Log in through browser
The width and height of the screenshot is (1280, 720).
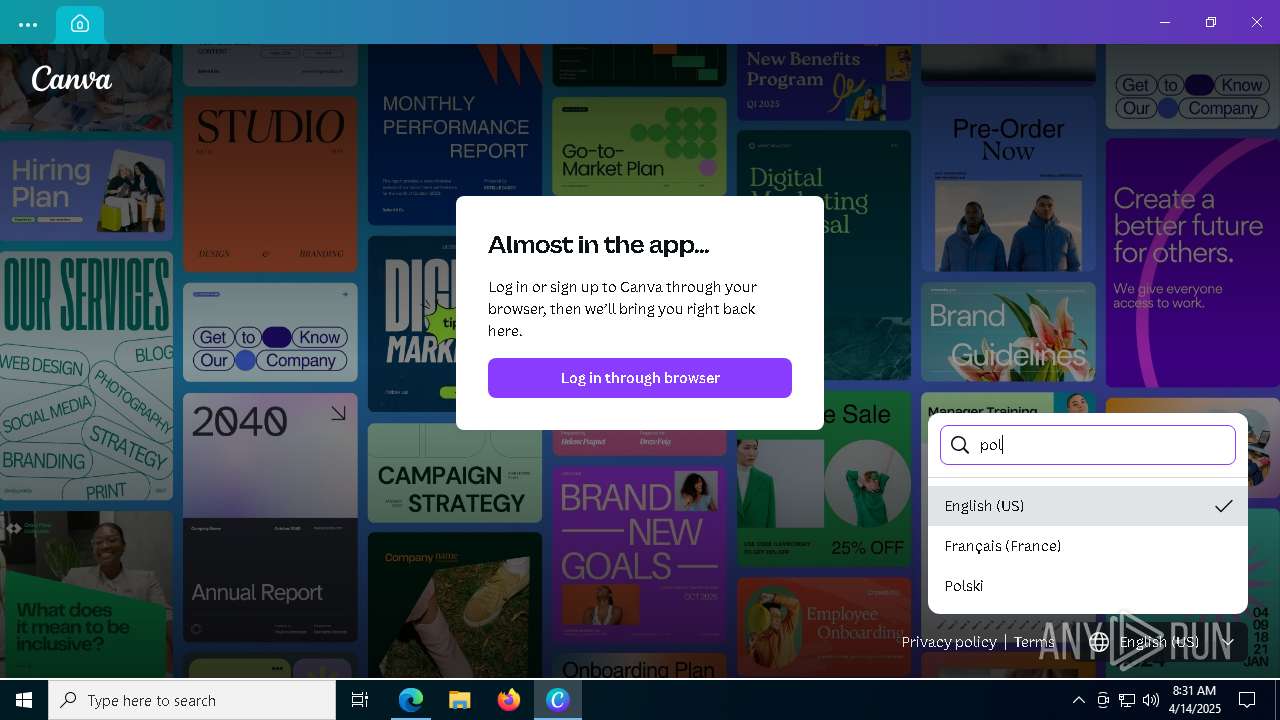point(640,378)
